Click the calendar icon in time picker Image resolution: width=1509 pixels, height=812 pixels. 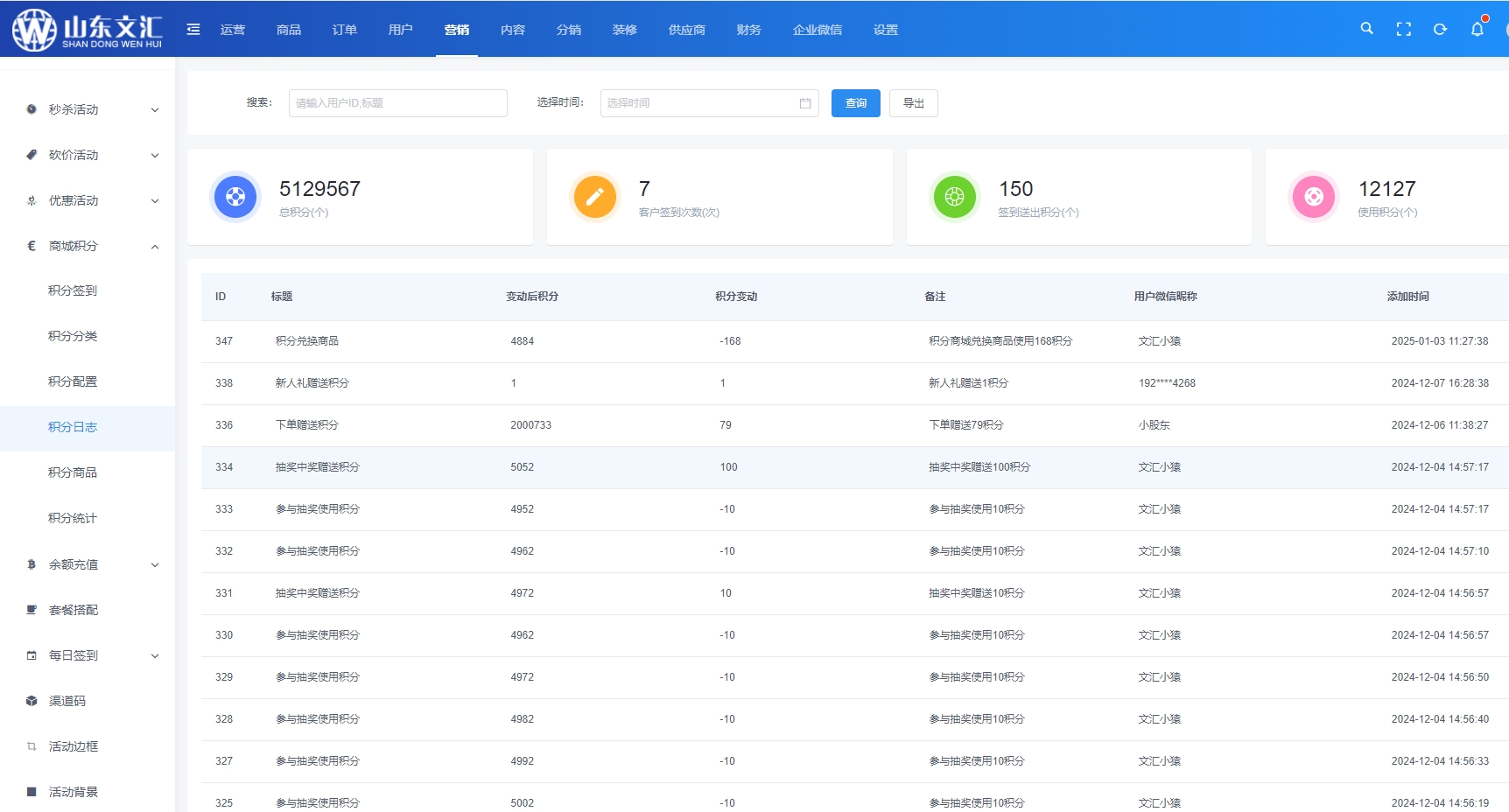point(805,103)
